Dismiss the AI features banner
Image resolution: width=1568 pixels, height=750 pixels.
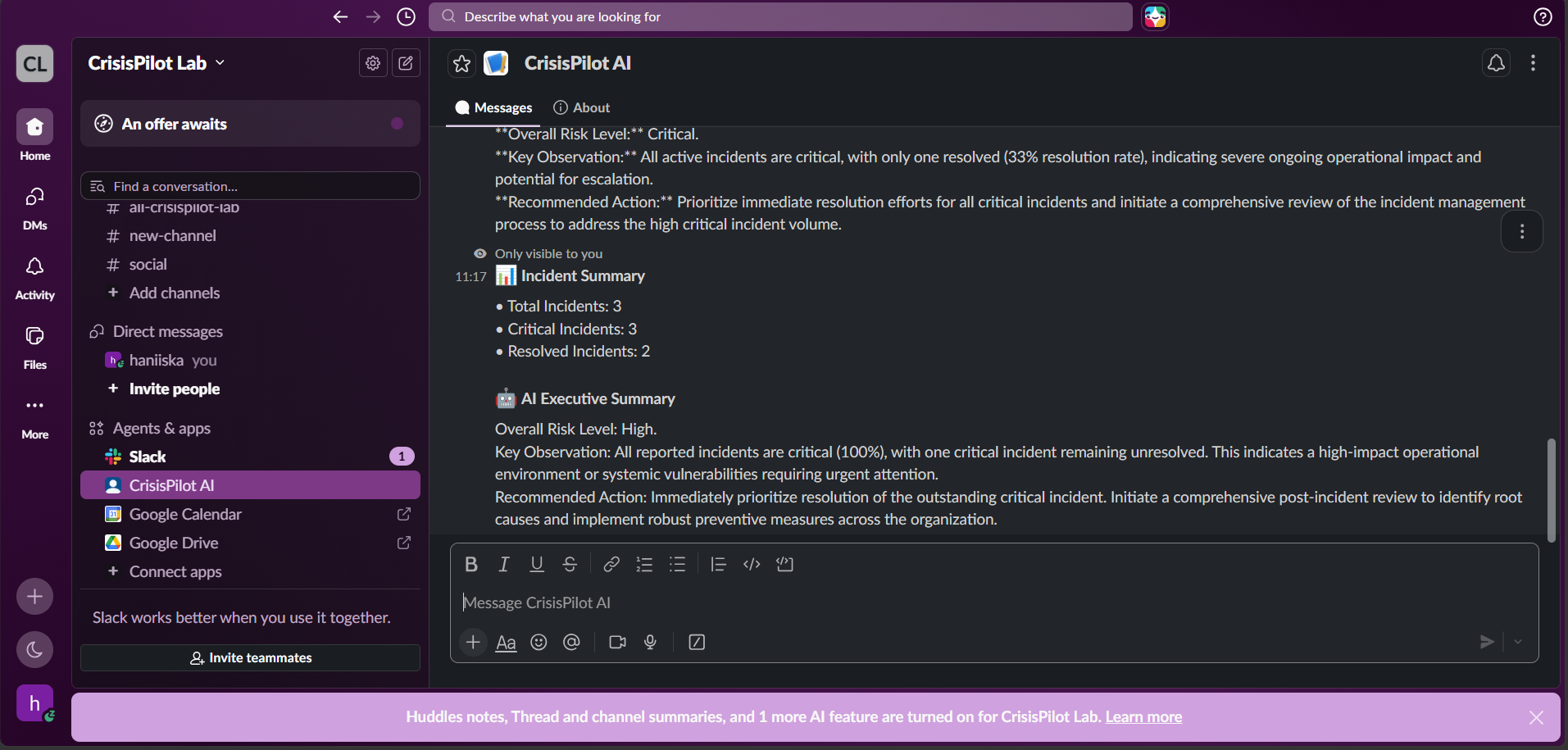coord(1536,718)
